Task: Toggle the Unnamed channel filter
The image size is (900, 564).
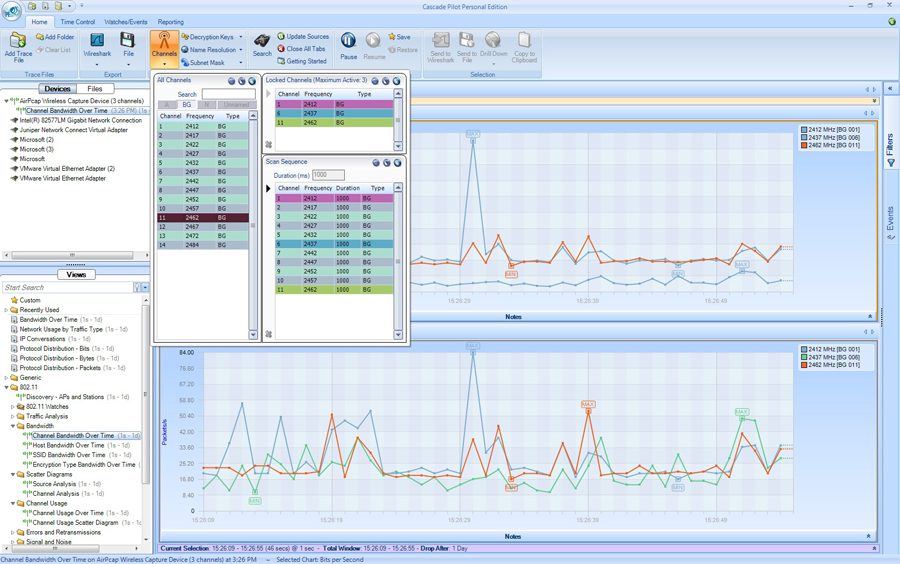Action: [236, 104]
